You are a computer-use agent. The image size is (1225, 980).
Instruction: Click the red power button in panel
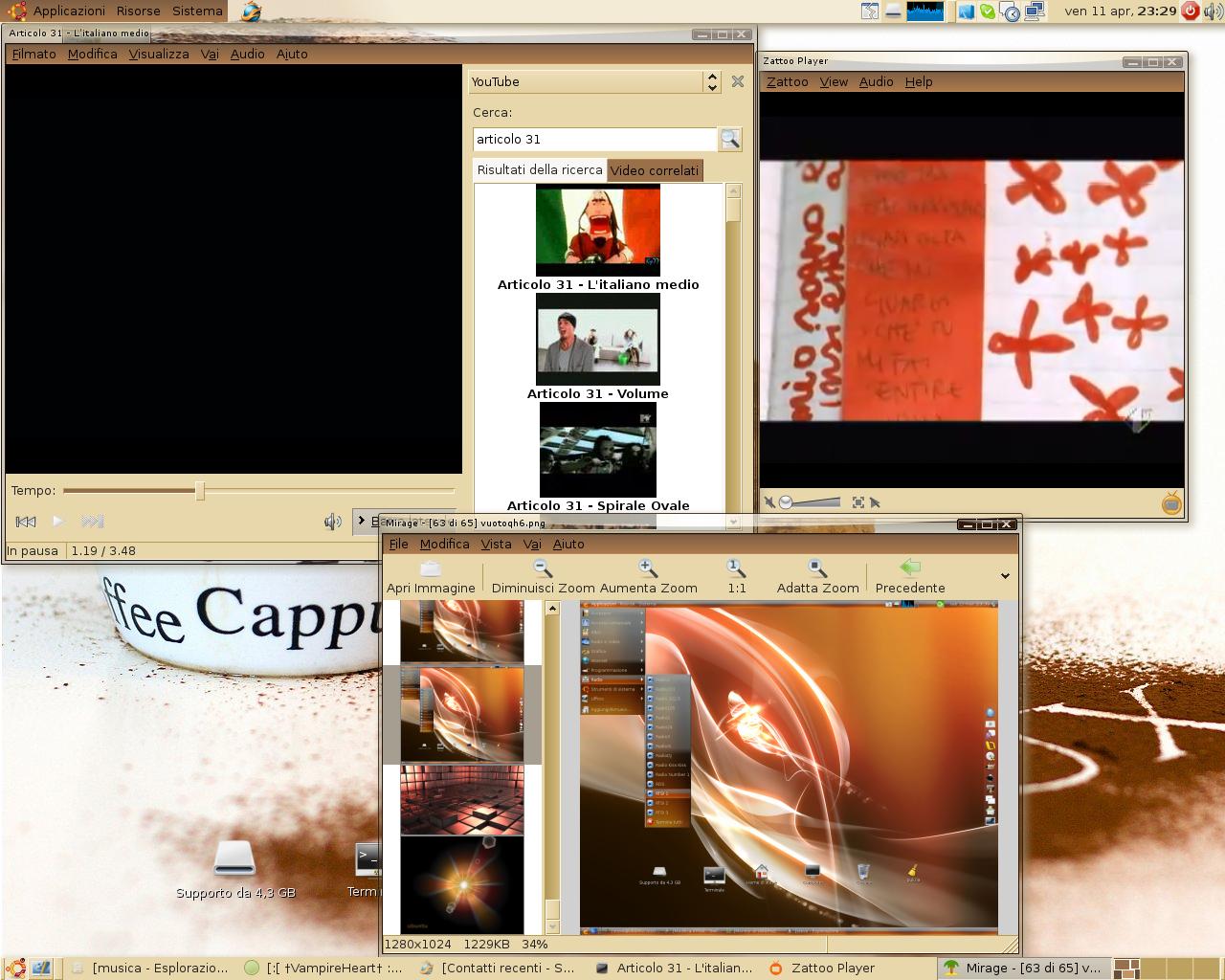point(1191,11)
